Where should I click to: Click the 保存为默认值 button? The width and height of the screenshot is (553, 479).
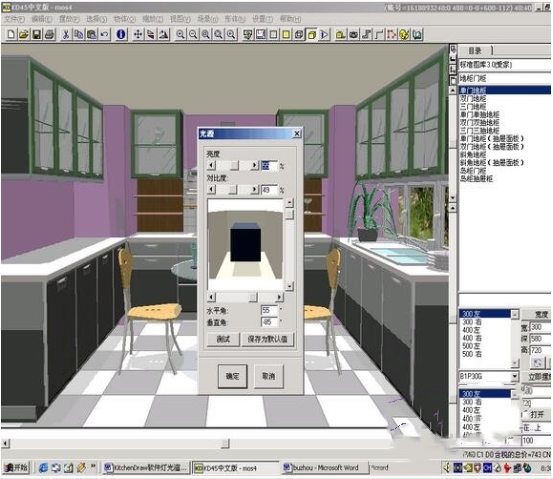tap(267, 339)
